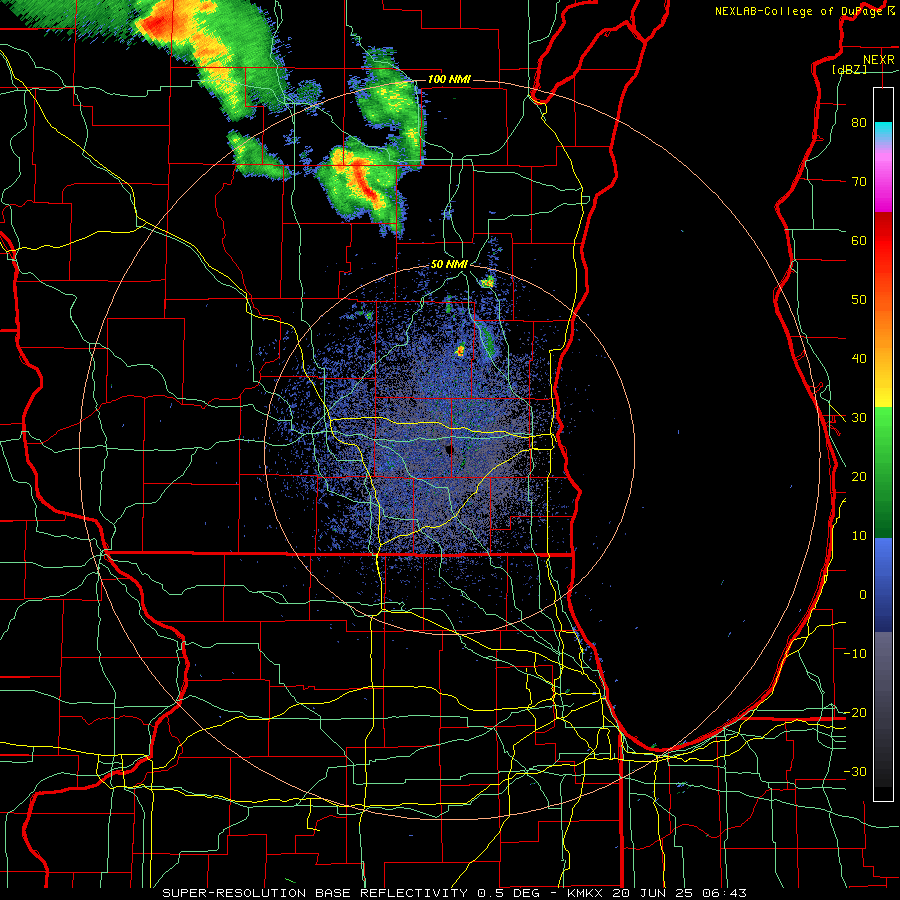This screenshot has width=900, height=900.
Task: Select the 30 value on the dBZ scale
Action: pyautogui.click(x=859, y=417)
